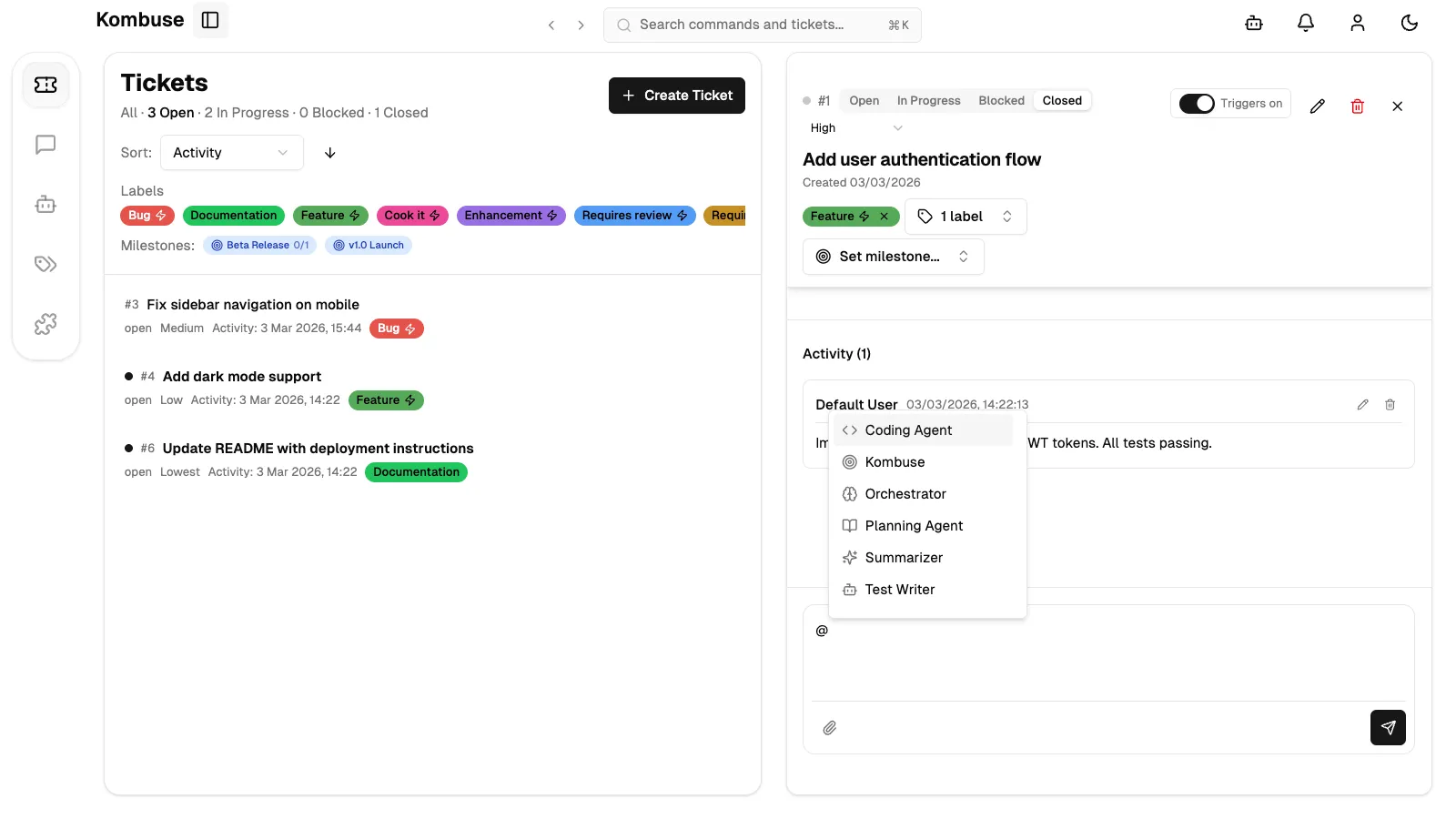Open ticket #4 Add dark mode support

[x=241, y=376]
